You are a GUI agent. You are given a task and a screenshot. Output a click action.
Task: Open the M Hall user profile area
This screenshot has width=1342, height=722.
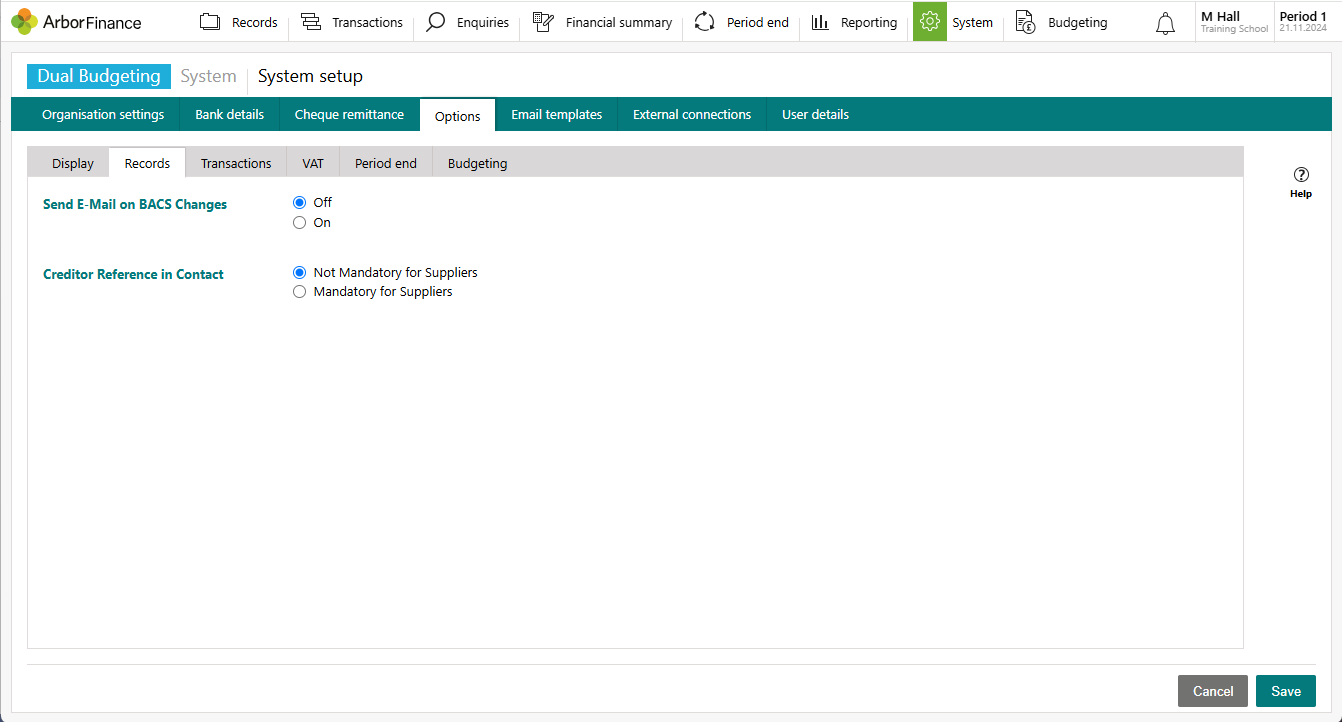[1233, 22]
